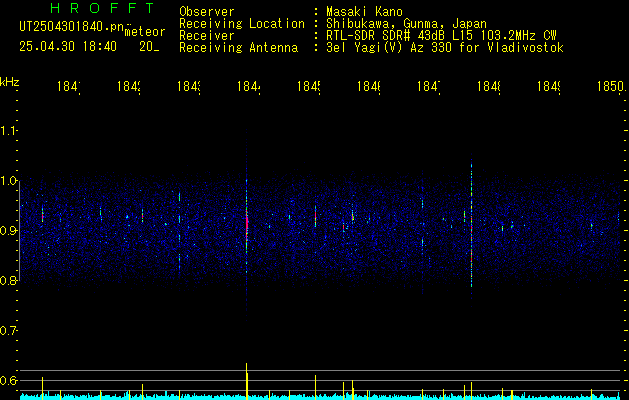Click the 1.1 kHz axis label
This screenshot has width=629, height=400.
click(x=9, y=131)
